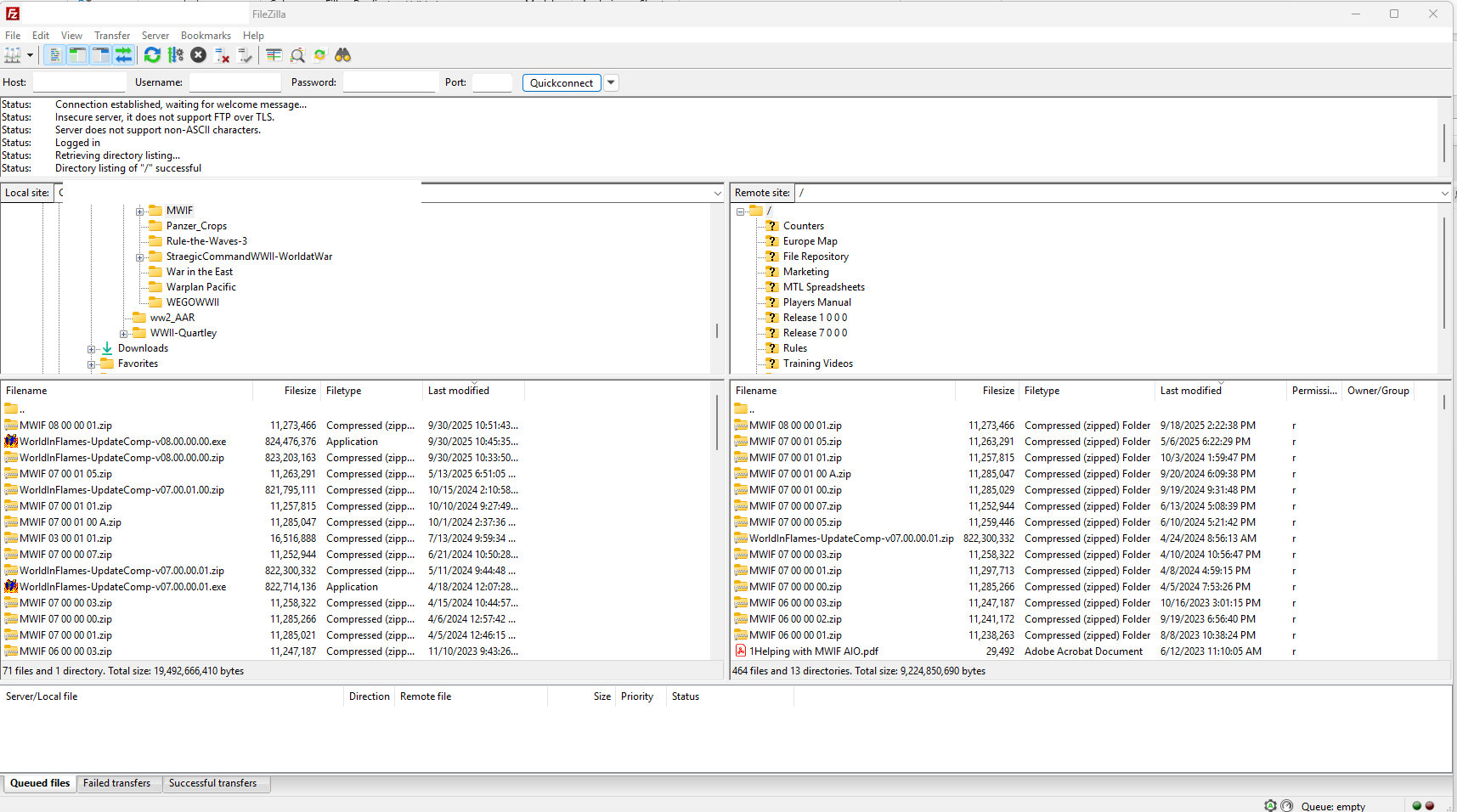1457x812 pixels.
Task: Search for remote files with the binoculars icon
Action: pos(342,55)
